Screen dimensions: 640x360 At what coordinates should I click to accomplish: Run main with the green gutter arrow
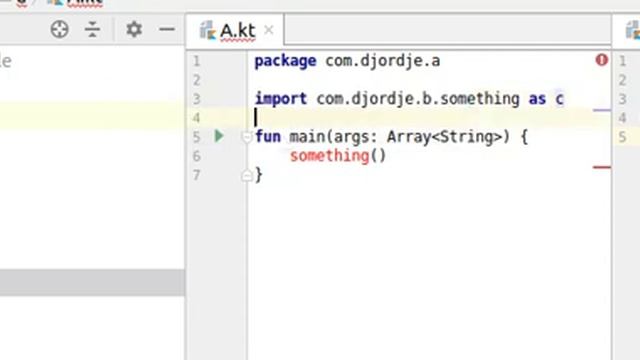click(219, 136)
